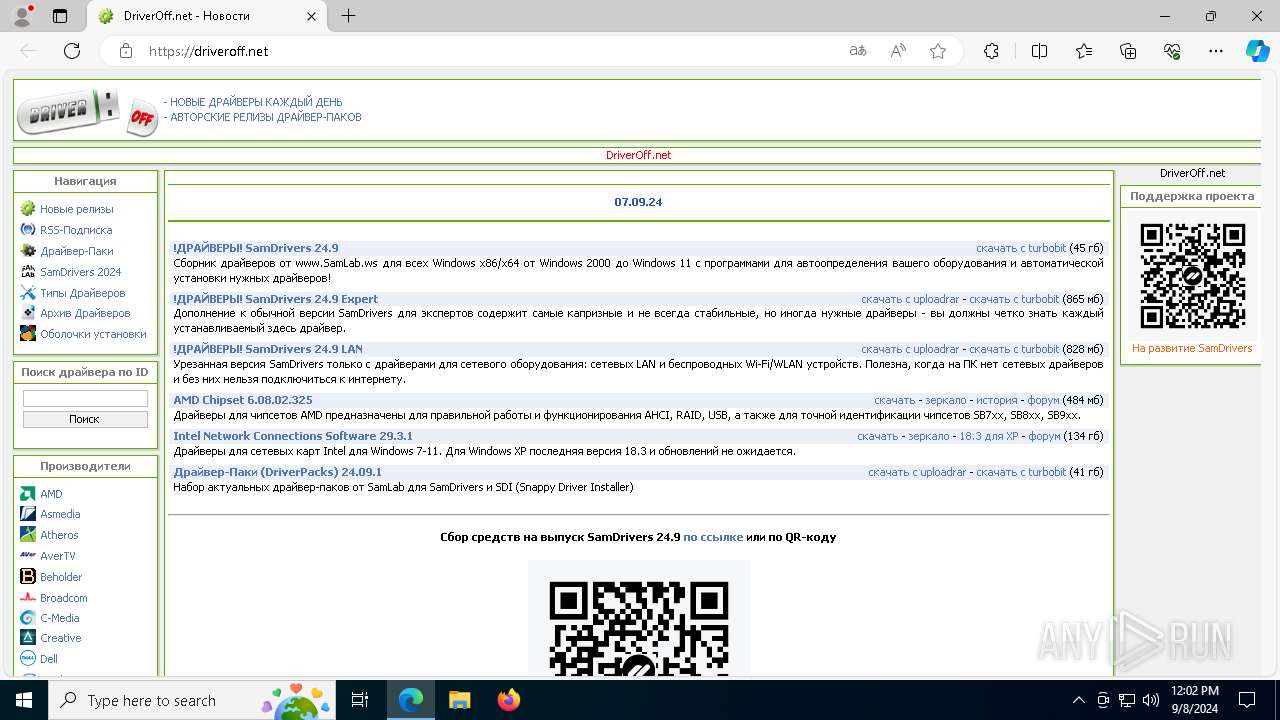This screenshot has height=720, width=1280.
Task: Open the НОВЫЕ ДРАЙВЕРЫ КАЖДЫЙ ДЕНЬ header link
Action: pos(256,102)
